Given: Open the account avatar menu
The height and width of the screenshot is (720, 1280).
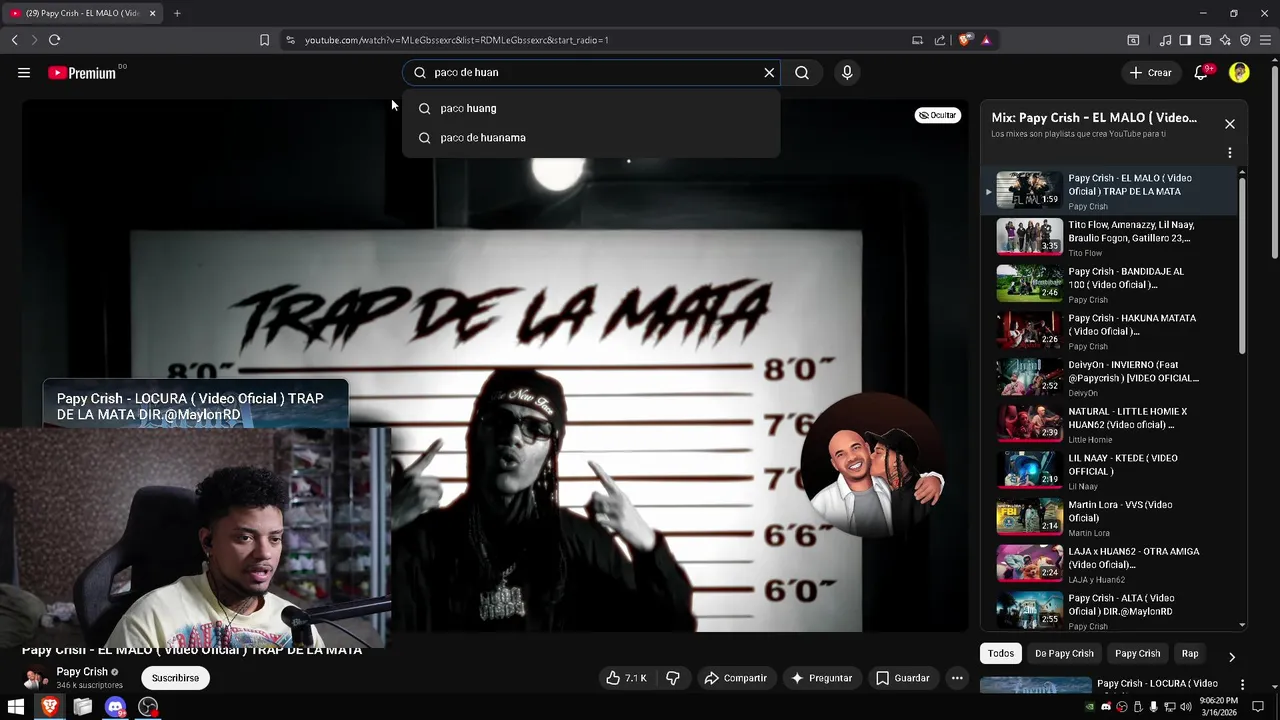Looking at the screenshot, I should [x=1239, y=72].
